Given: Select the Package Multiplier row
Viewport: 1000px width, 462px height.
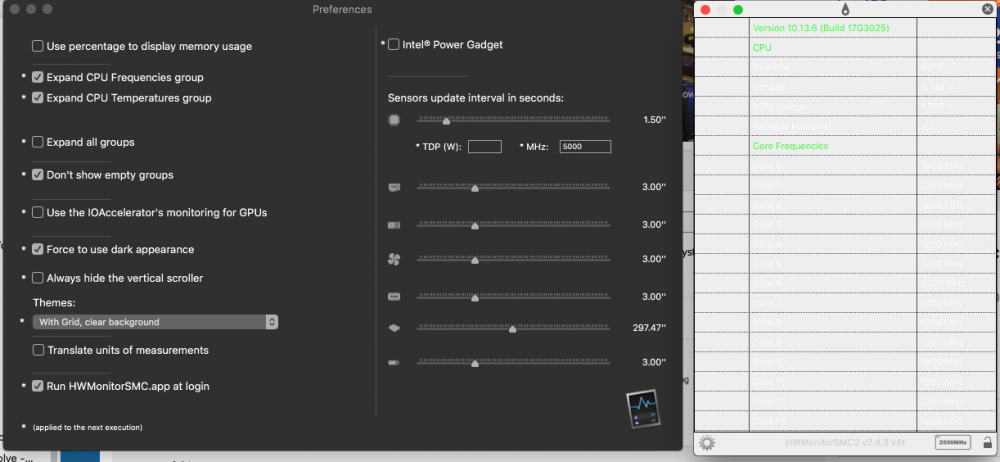Looking at the screenshot, I should [844, 126].
